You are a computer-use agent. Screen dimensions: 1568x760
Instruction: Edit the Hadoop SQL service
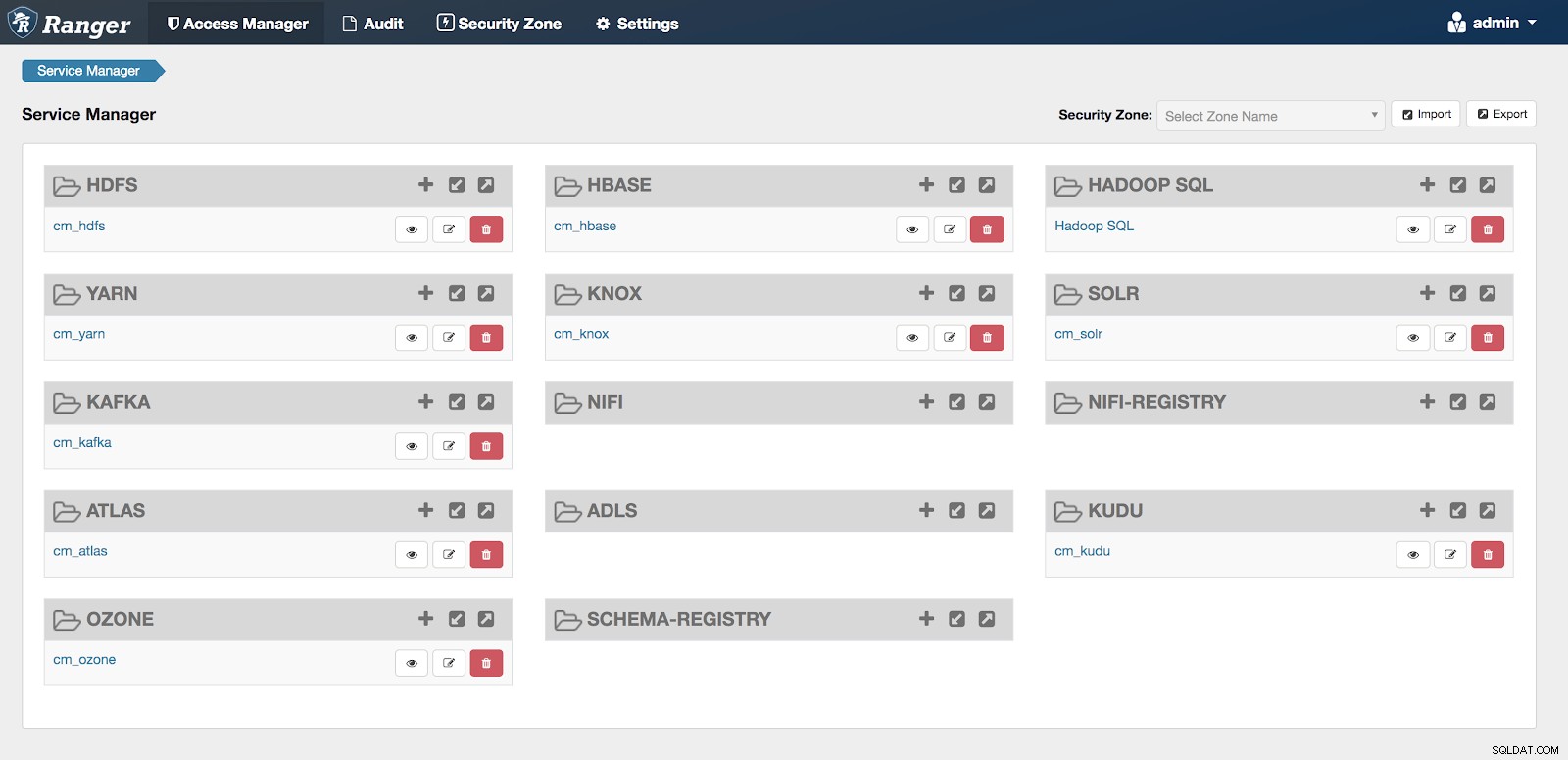tap(1450, 229)
